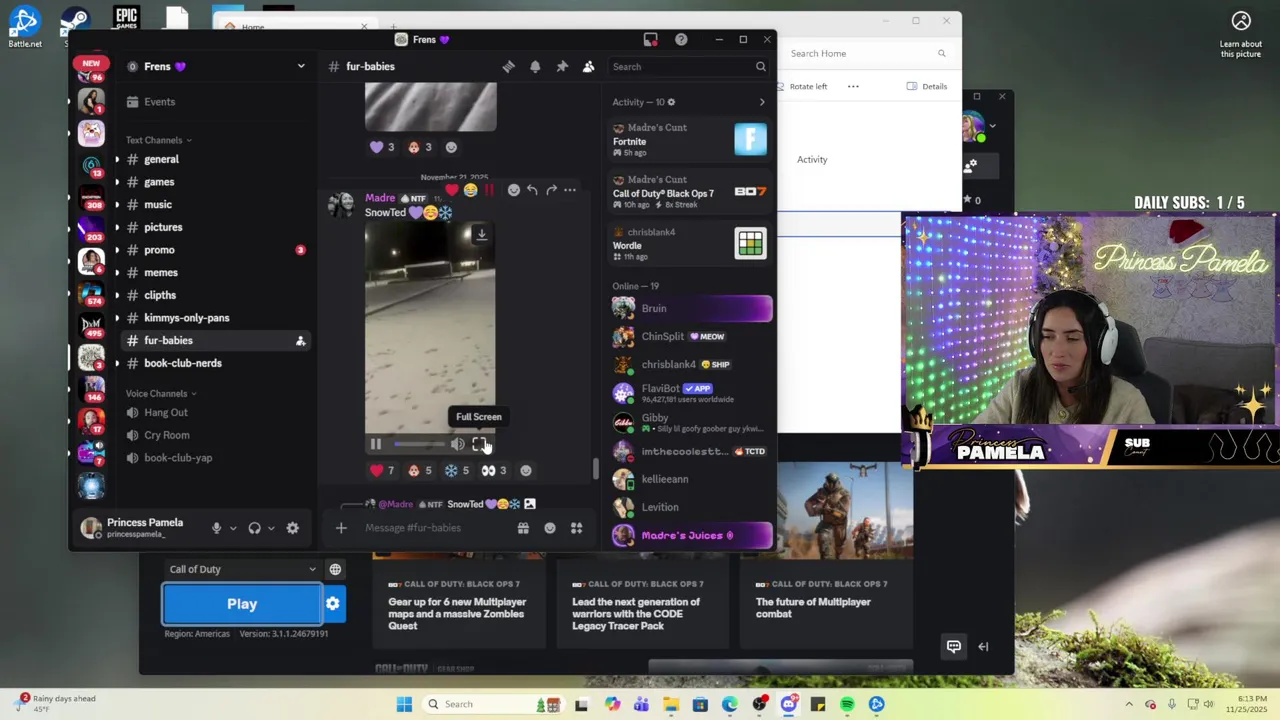Open the gift icon in message bar
Viewport: 1280px width, 720px height.
(x=523, y=528)
